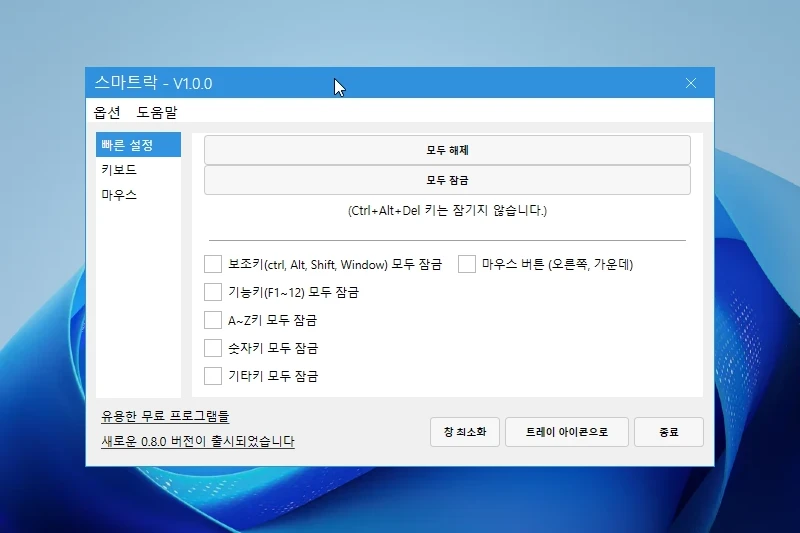Open the 도움말 menu
The width and height of the screenshot is (800, 533).
point(157,112)
